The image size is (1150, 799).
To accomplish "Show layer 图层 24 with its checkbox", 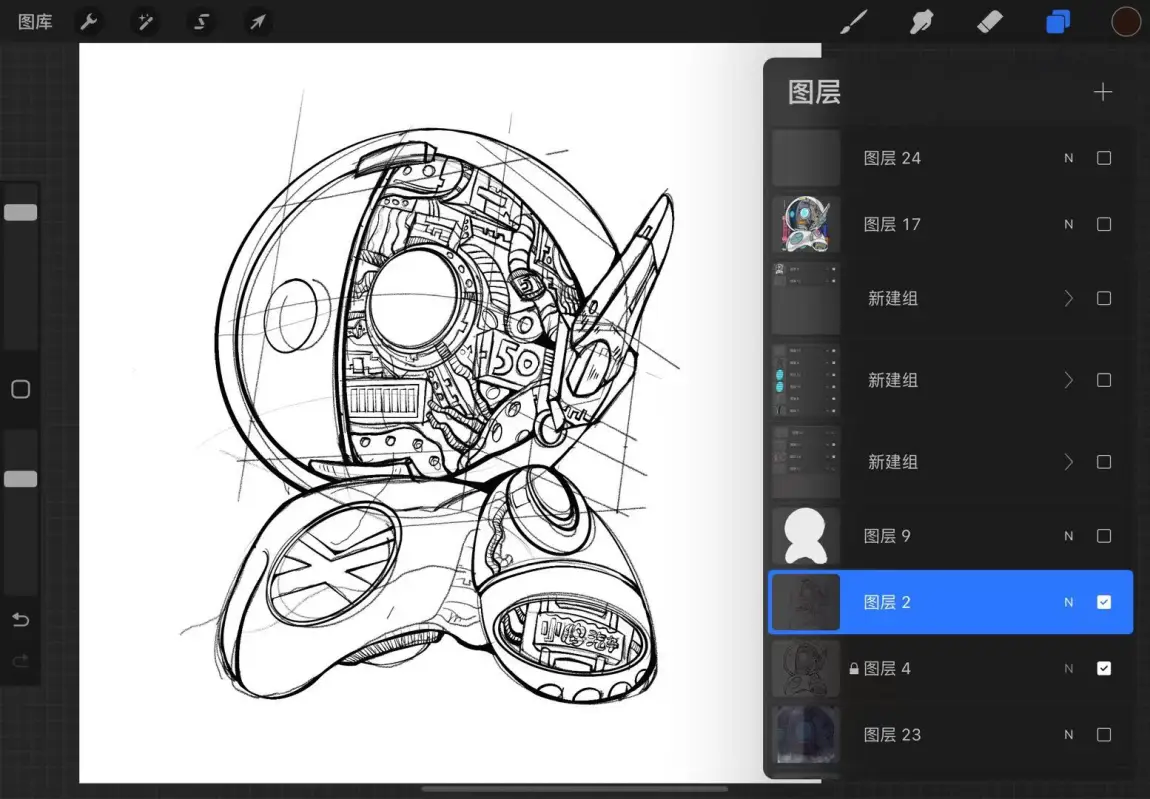I will (1104, 158).
